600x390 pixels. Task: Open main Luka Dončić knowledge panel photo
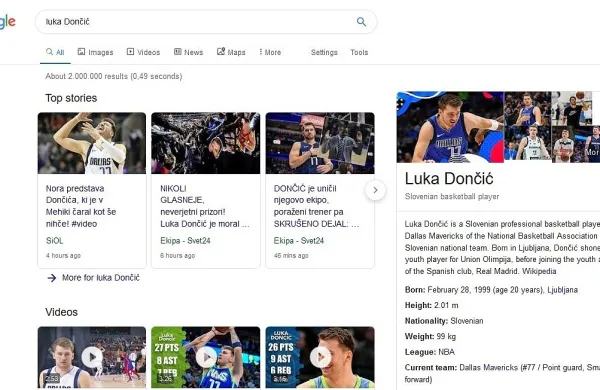point(450,127)
